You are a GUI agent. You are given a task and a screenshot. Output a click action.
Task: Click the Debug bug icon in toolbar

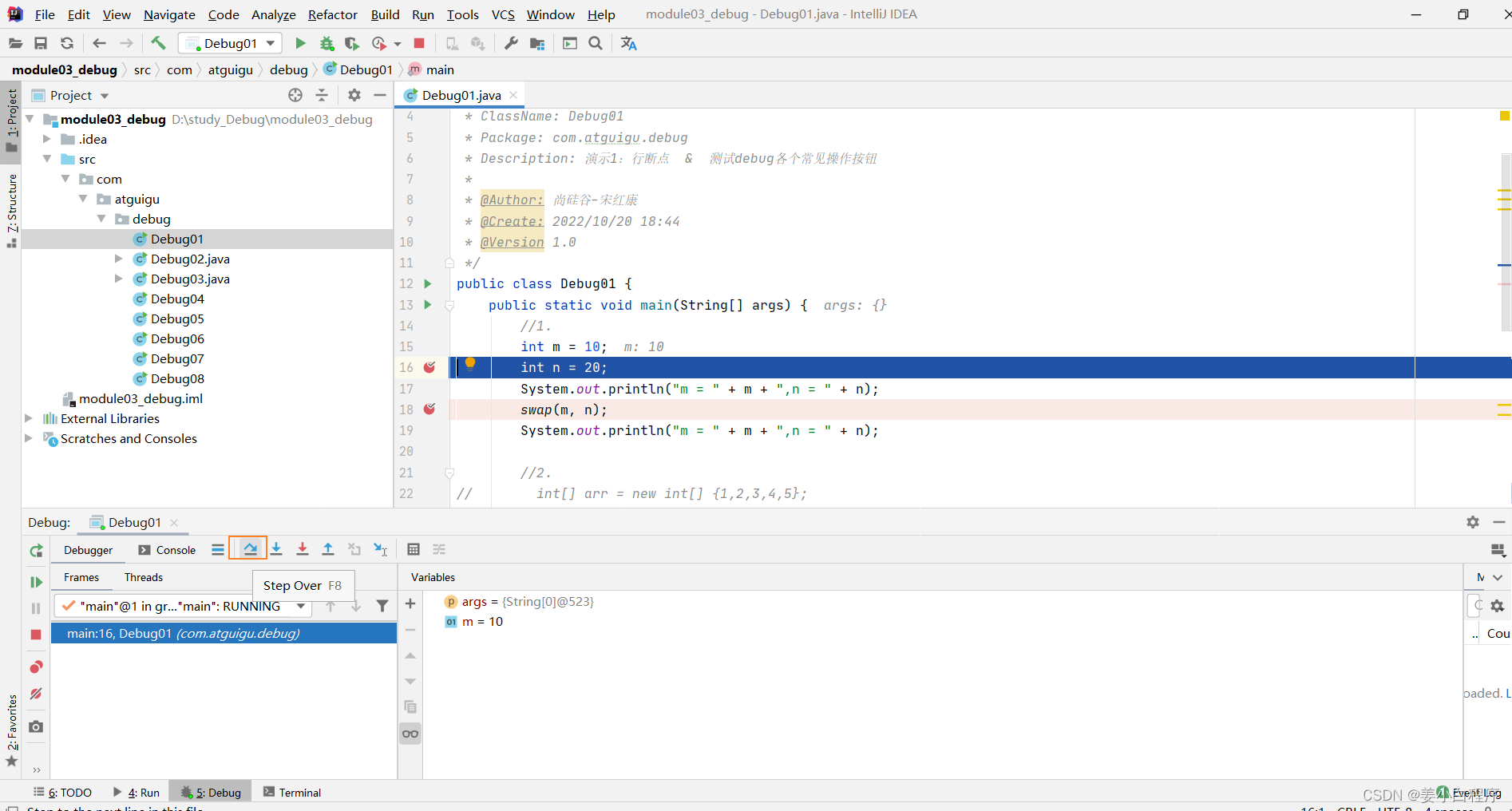tap(327, 43)
